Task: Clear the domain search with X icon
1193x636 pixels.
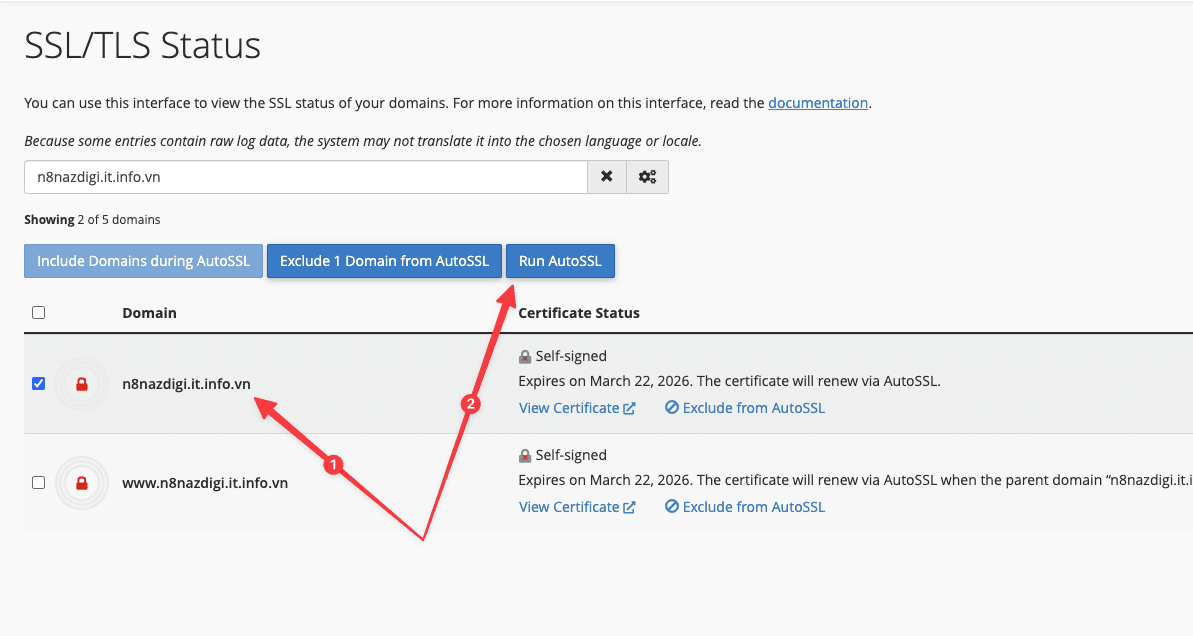Action: (x=606, y=177)
